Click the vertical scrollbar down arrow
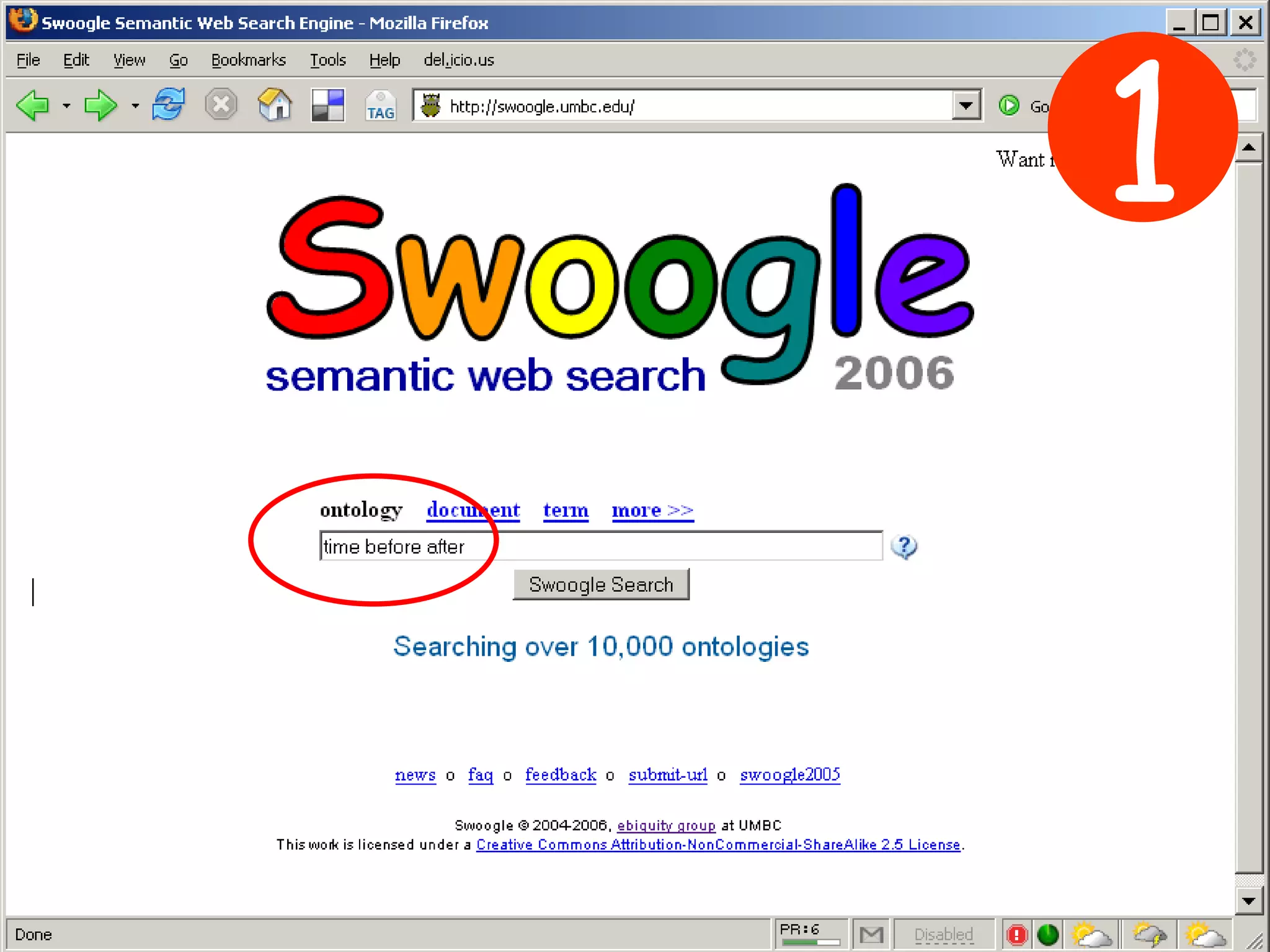Screen dimensions: 1270x952 pos(1248,901)
